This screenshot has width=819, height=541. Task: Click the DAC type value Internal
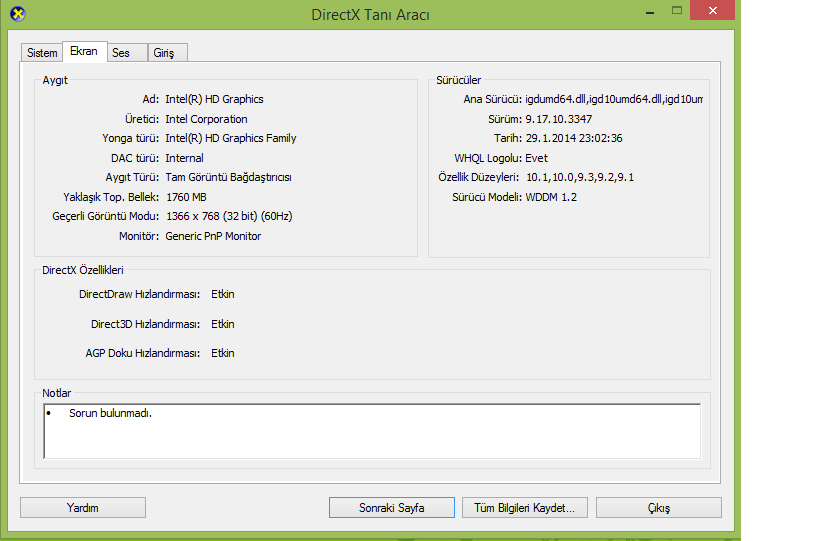click(184, 158)
